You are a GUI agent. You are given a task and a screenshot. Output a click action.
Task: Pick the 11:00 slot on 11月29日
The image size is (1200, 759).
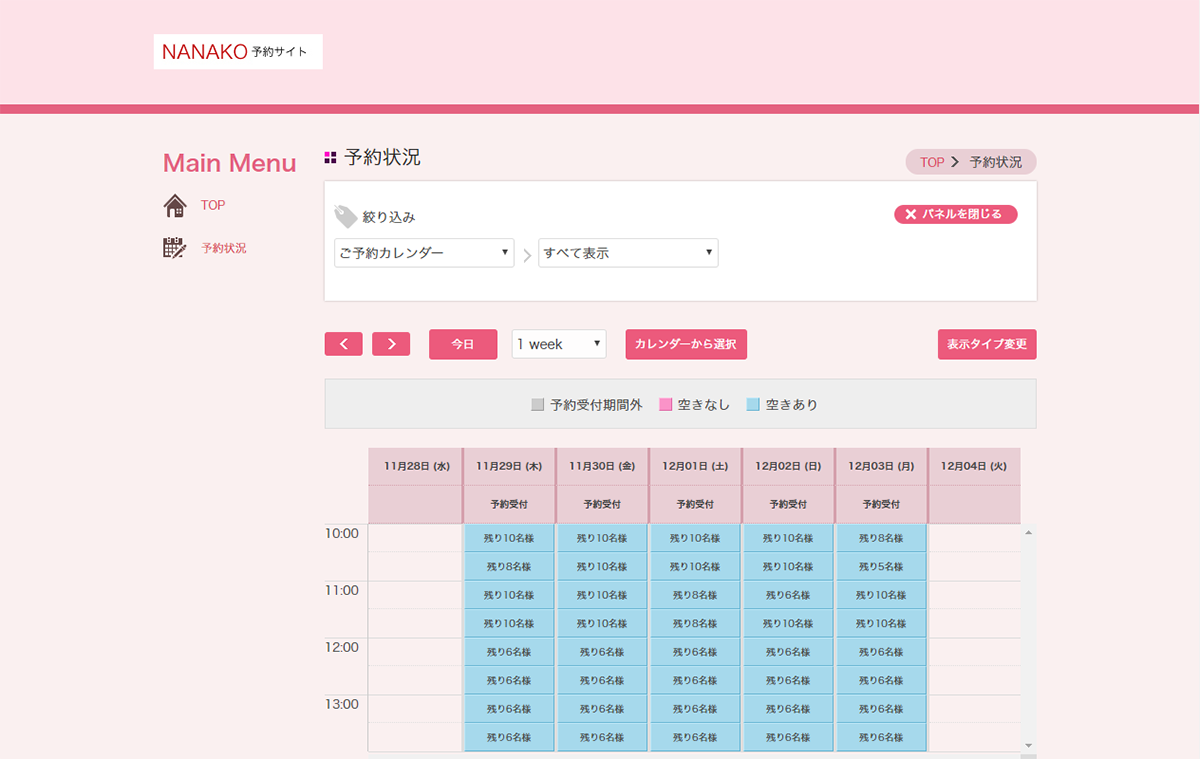(509, 595)
